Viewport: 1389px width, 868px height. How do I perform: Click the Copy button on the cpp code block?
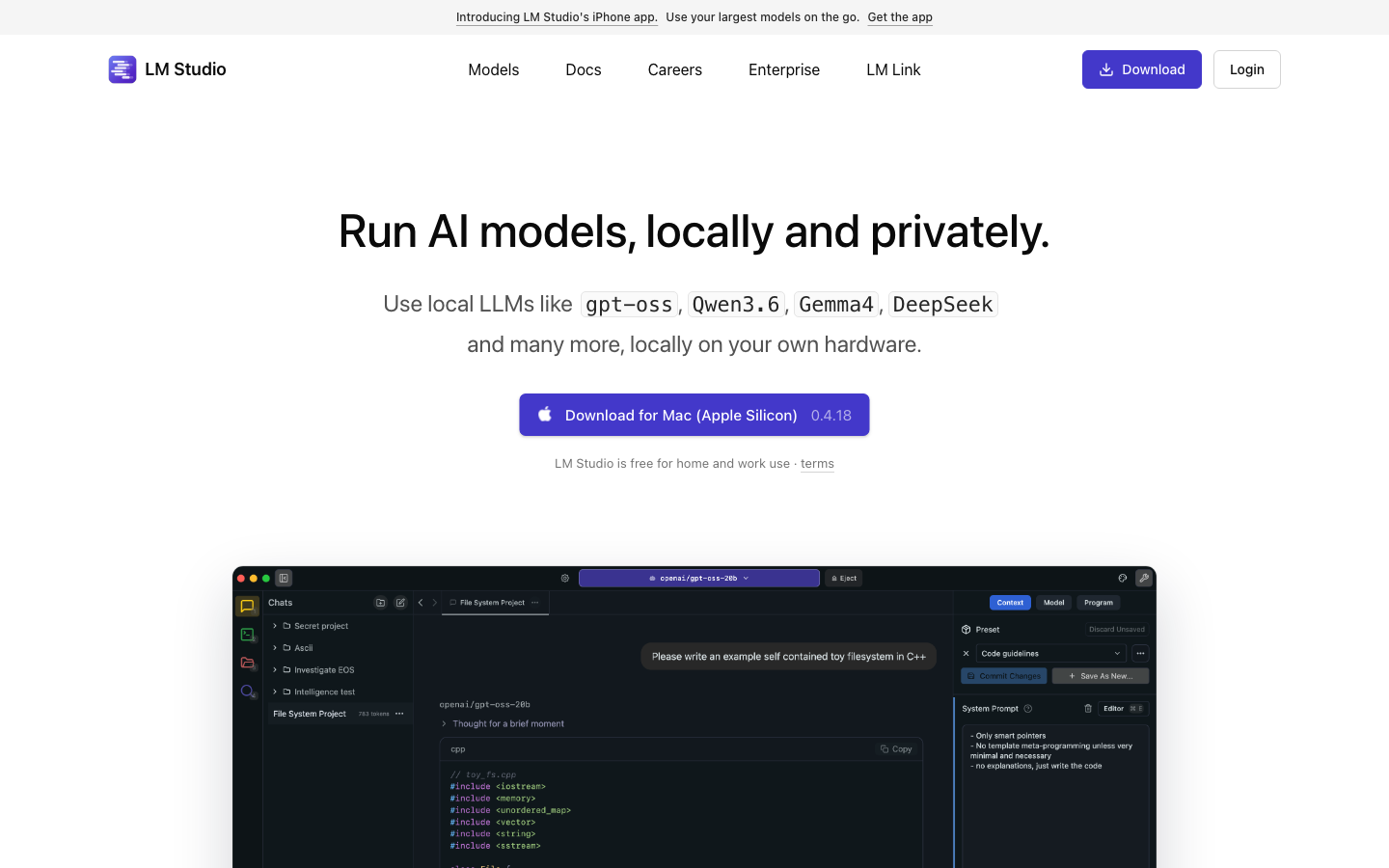click(896, 749)
